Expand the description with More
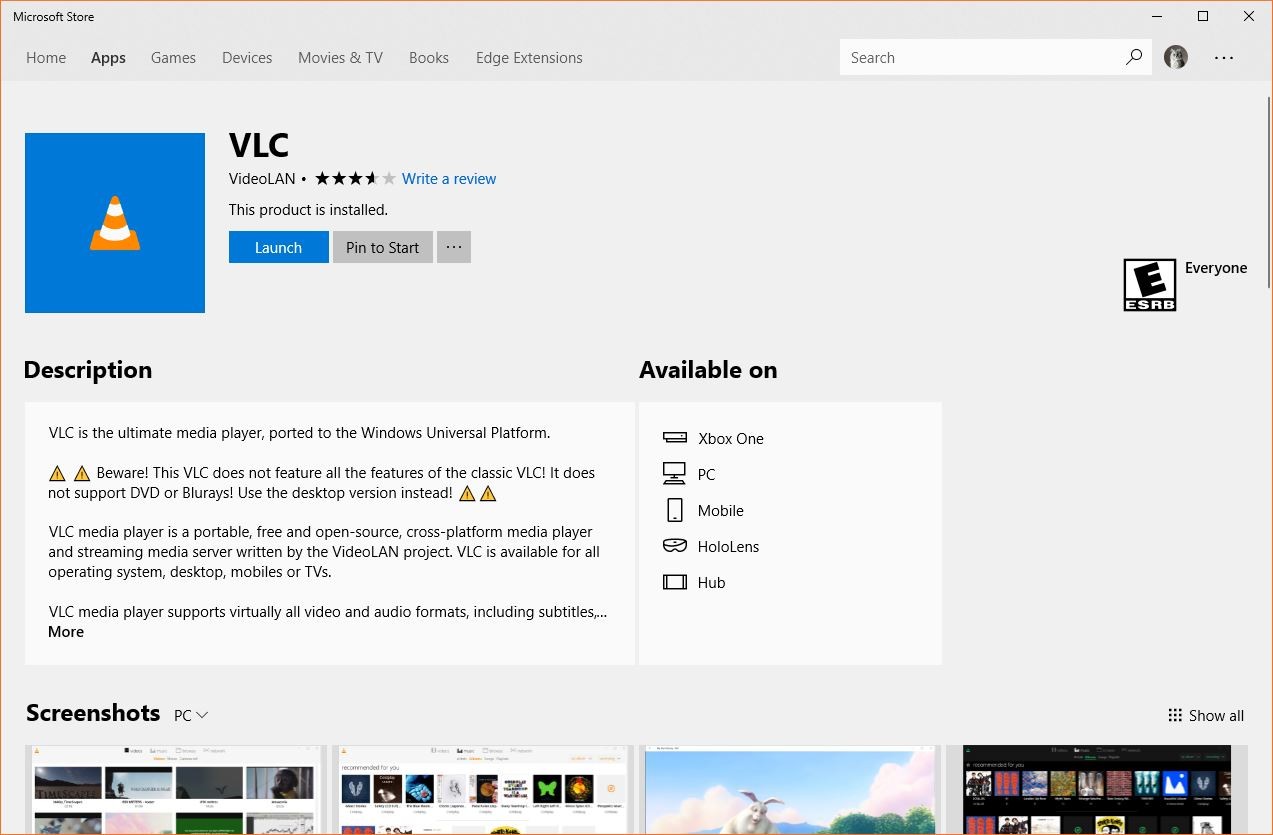Viewport: 1273px width, 835px height. coord(66,632)
